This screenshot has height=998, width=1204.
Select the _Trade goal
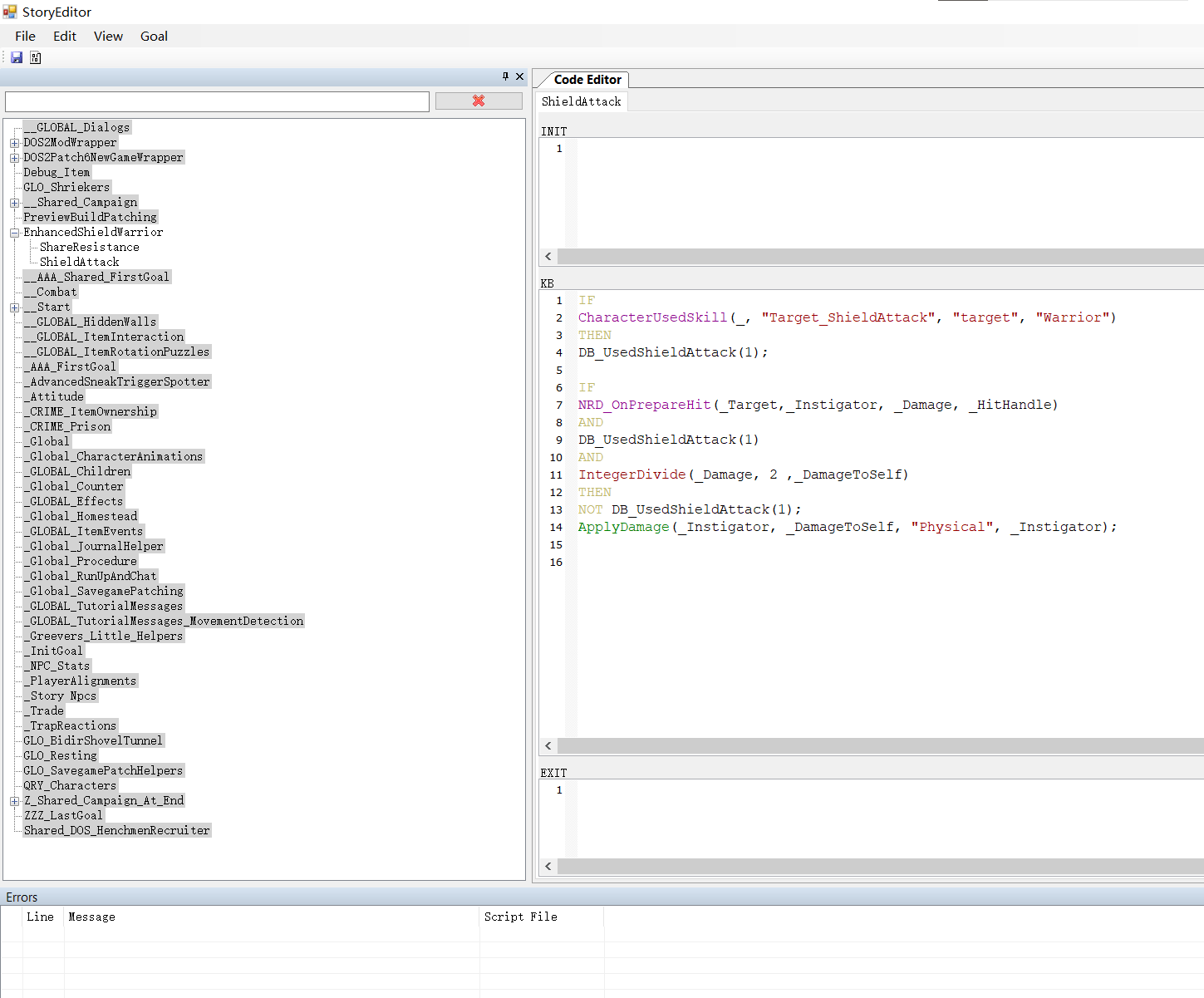pos(44,710)
